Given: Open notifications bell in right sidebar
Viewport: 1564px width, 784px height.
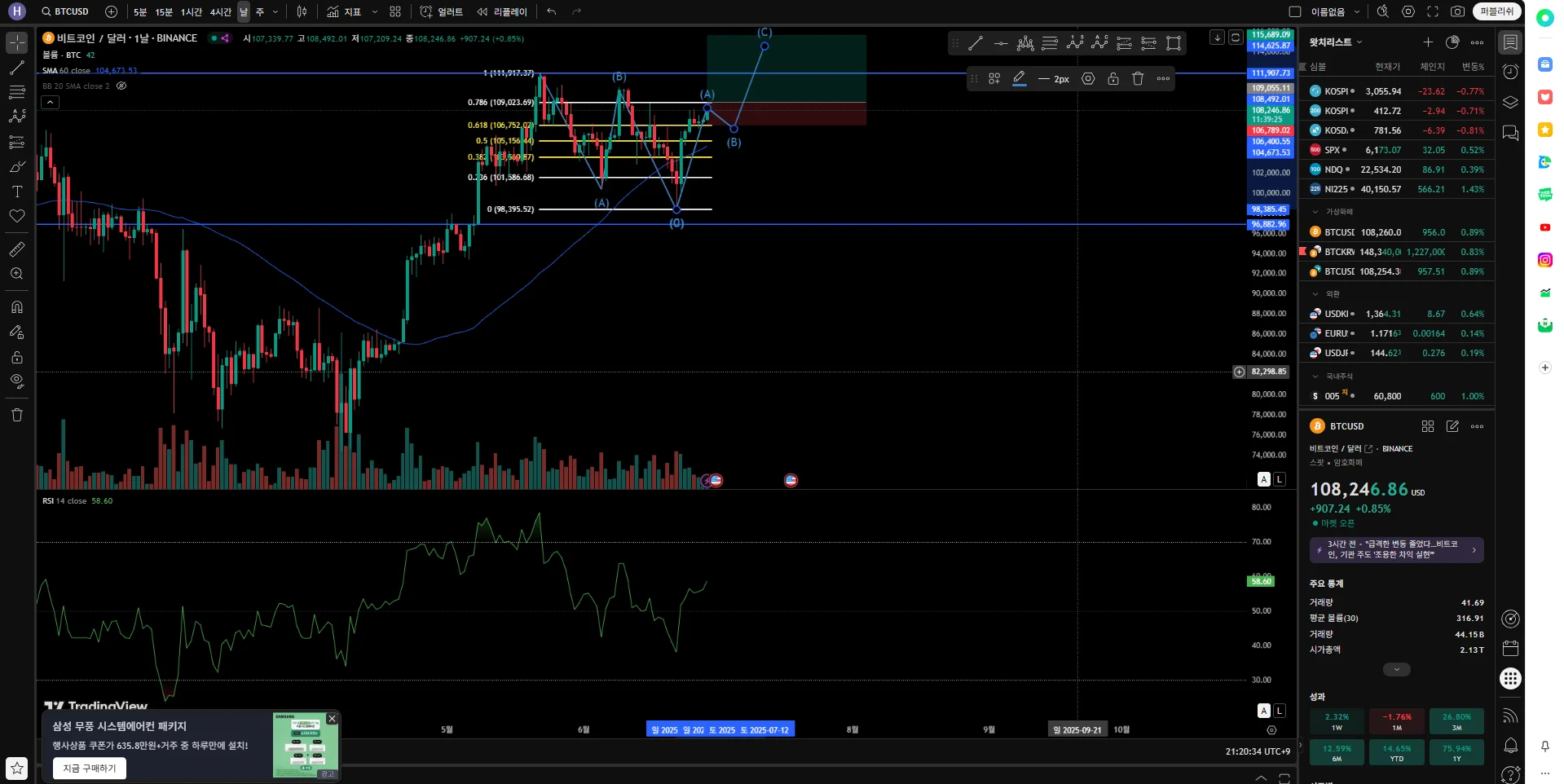Looking at the screenshot, I should coord(1510,745).
